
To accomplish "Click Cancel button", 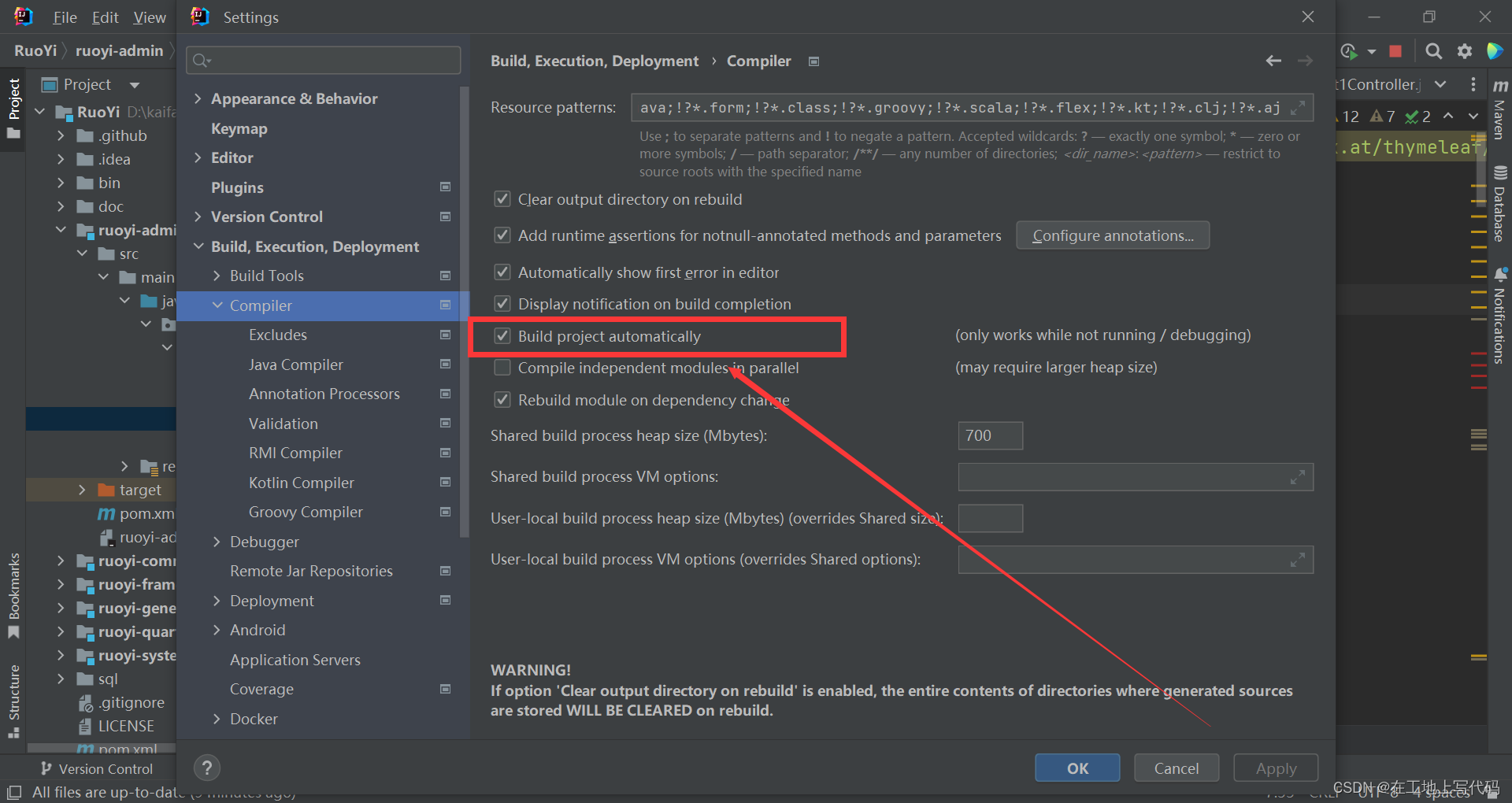I will 1177,768.
